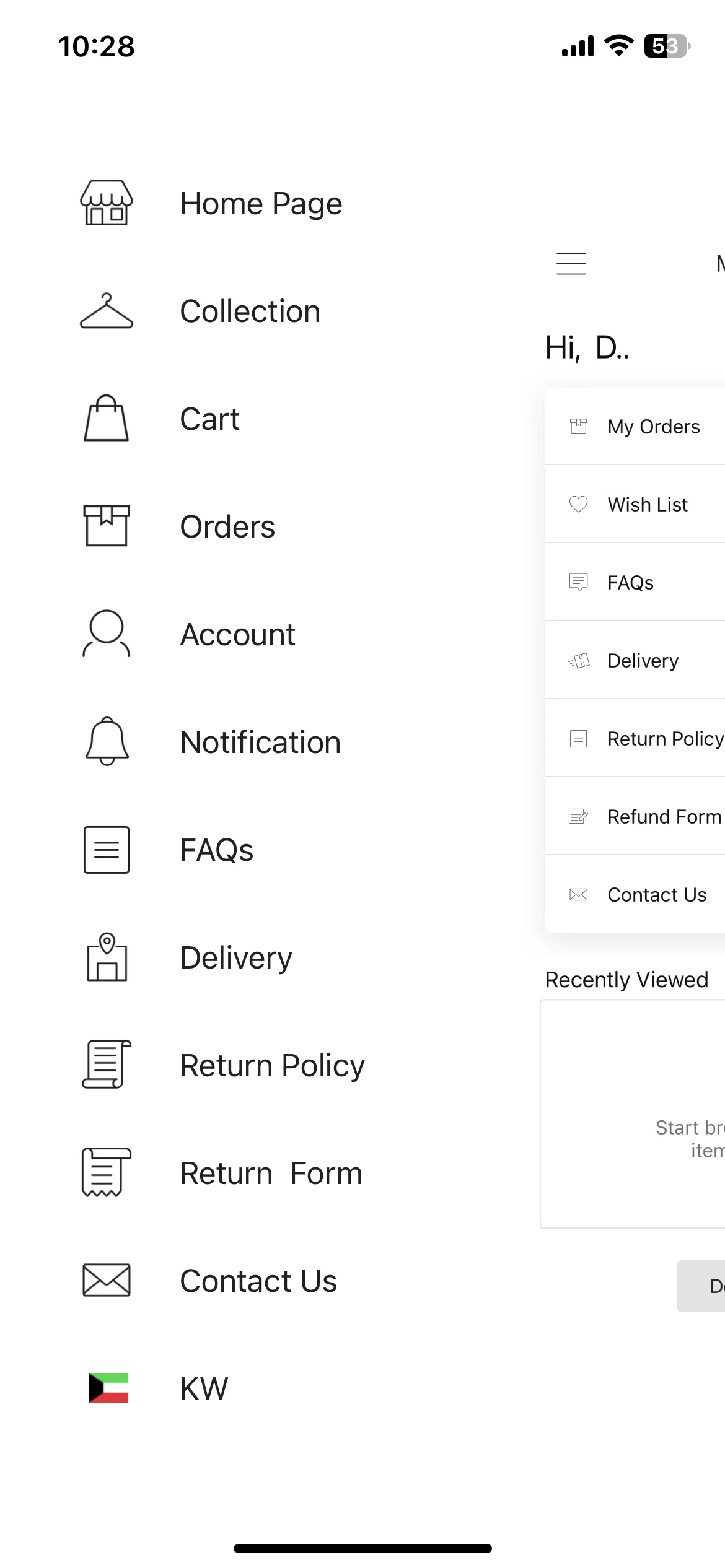Click the Return Policy scroll icon
The width and height of the screenshot is (725, 1568).
coord(107,1065)
